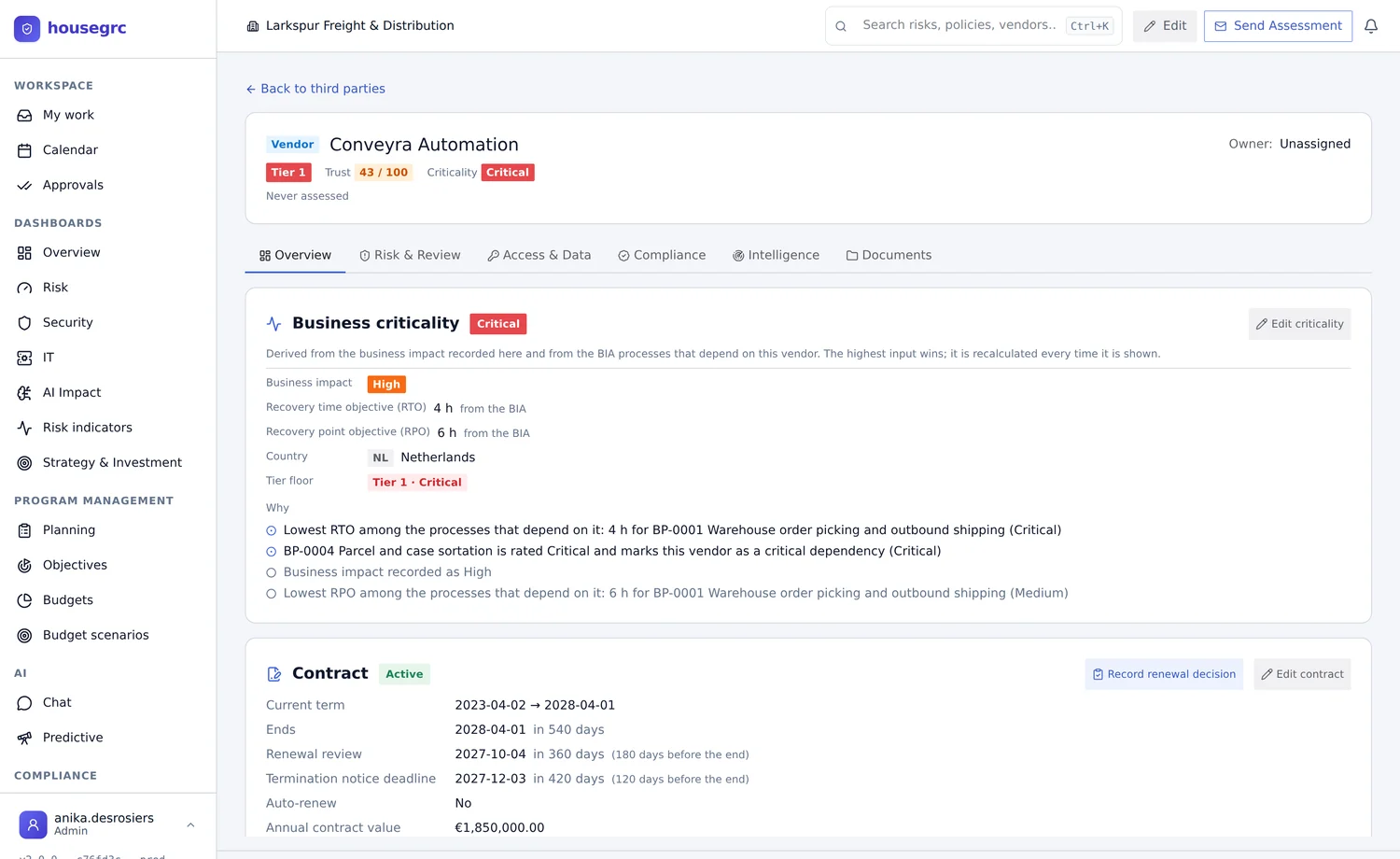Image resolution: width=1400 pixels, height=859 pixels.
Task: Click the Larkspur Freight & Distribution organization name
Action: (x=360, y=26)
